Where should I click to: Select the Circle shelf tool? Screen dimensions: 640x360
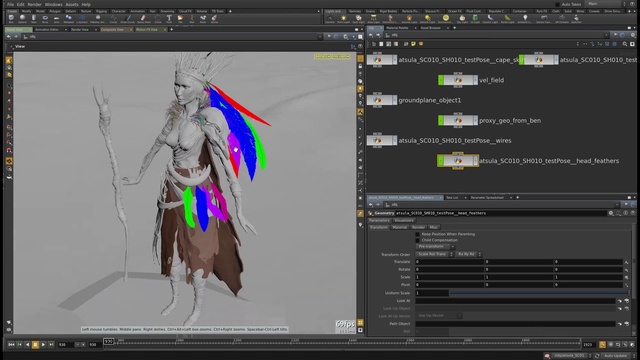pos(158,18)
